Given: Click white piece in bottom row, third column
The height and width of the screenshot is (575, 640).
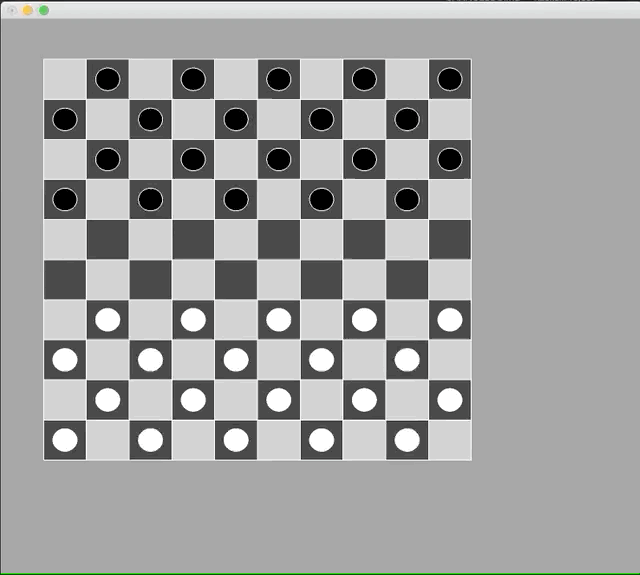Looking at the screenshot, I should pyautogui.click(x=151, y=440).
